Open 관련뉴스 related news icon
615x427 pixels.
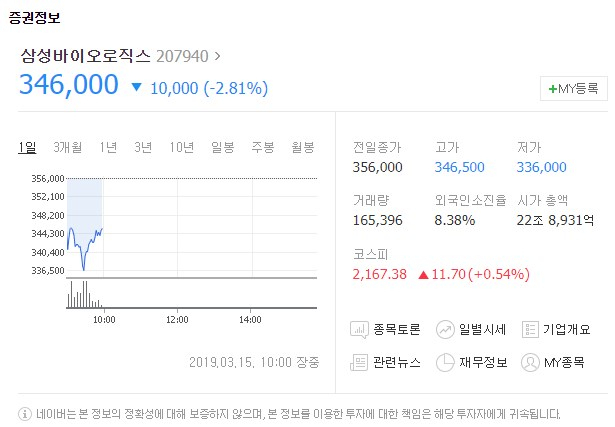360,362
